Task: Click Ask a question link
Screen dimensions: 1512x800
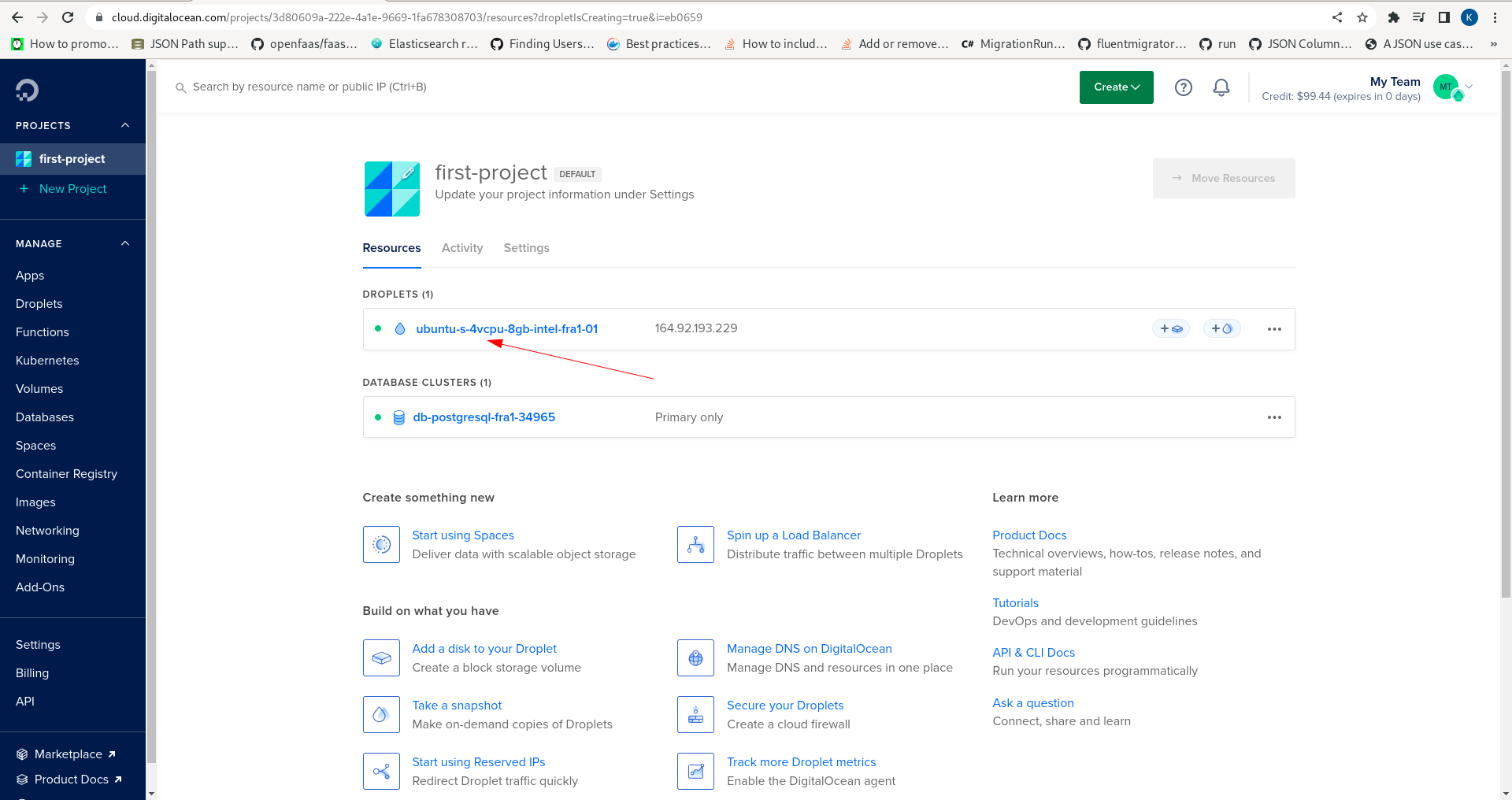Action: [x=1033, y=703]
